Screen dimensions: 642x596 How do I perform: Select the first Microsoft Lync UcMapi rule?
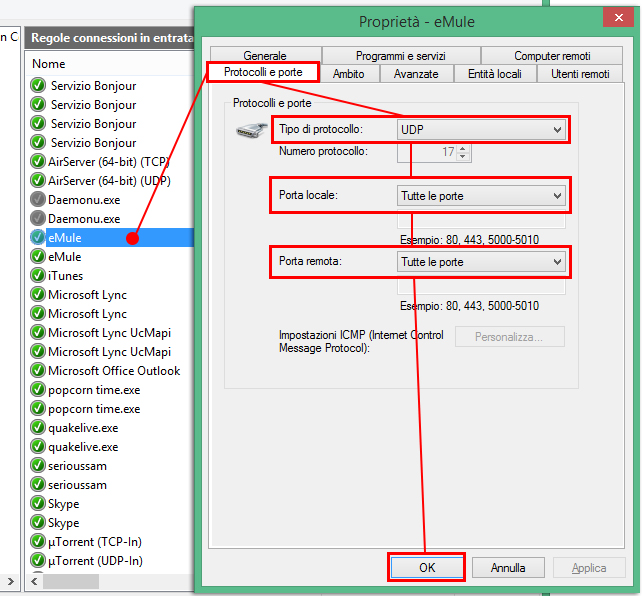(x=111, y=332)
